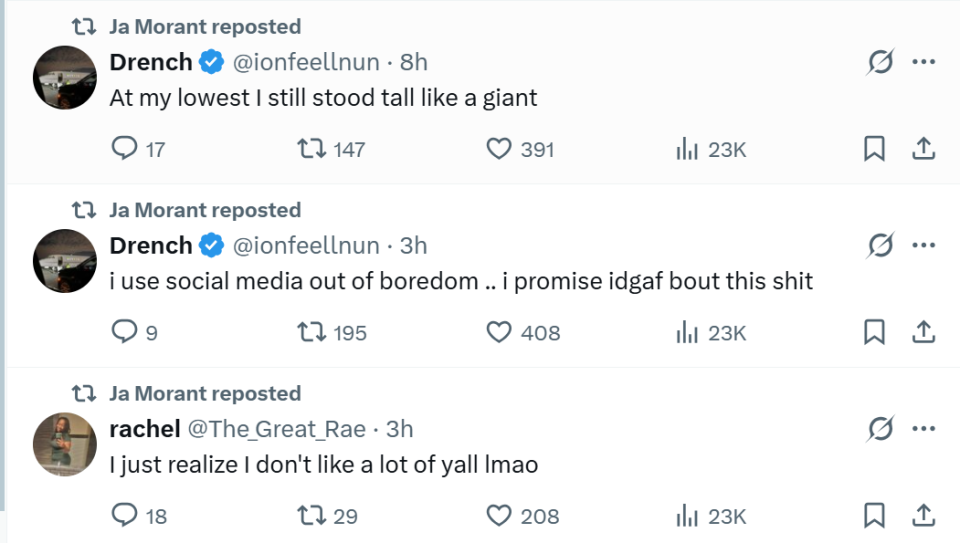The width and height of the screenshot is (960, 543).
Task: Reply to the 'stood tall like a giant' post
Action: click(124, 149)
